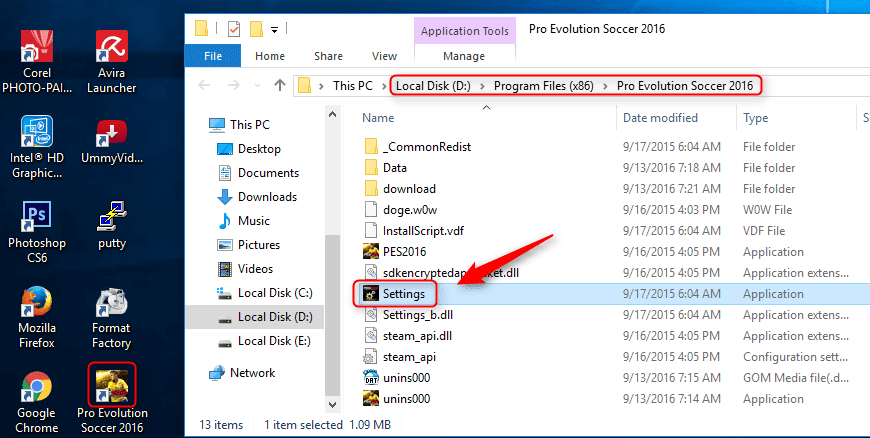Screen dimensions: 870x438
Task: Open the recent locations dropdown arrow
Action: [257, 85]
